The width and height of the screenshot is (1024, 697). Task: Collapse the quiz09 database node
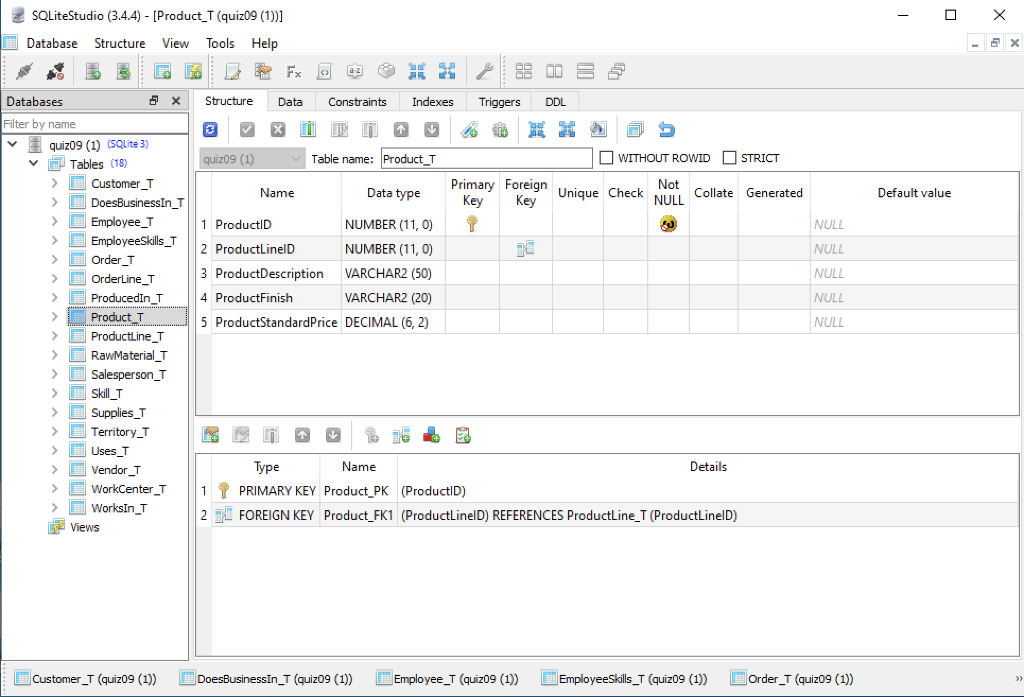tap(12, 143)
